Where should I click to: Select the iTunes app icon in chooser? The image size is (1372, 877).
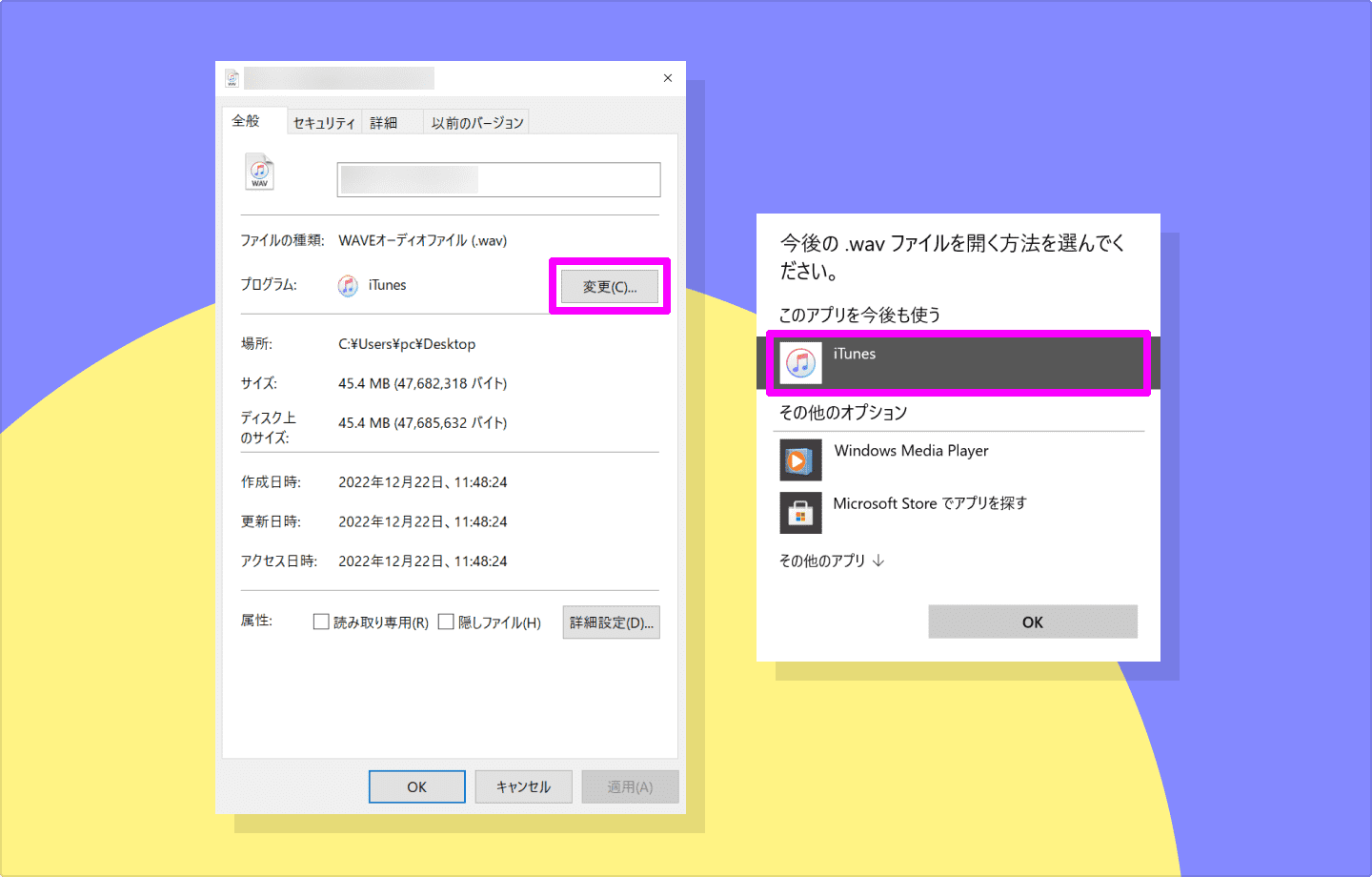[x=800, y=362]
